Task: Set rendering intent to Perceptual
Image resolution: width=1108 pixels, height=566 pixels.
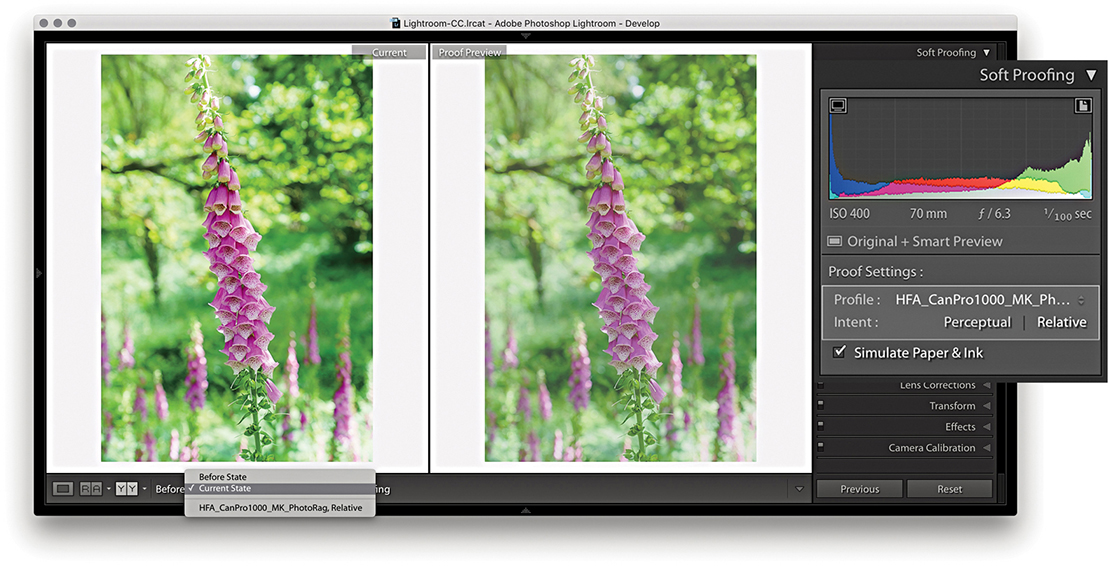Action: click(x=977, y=322)
